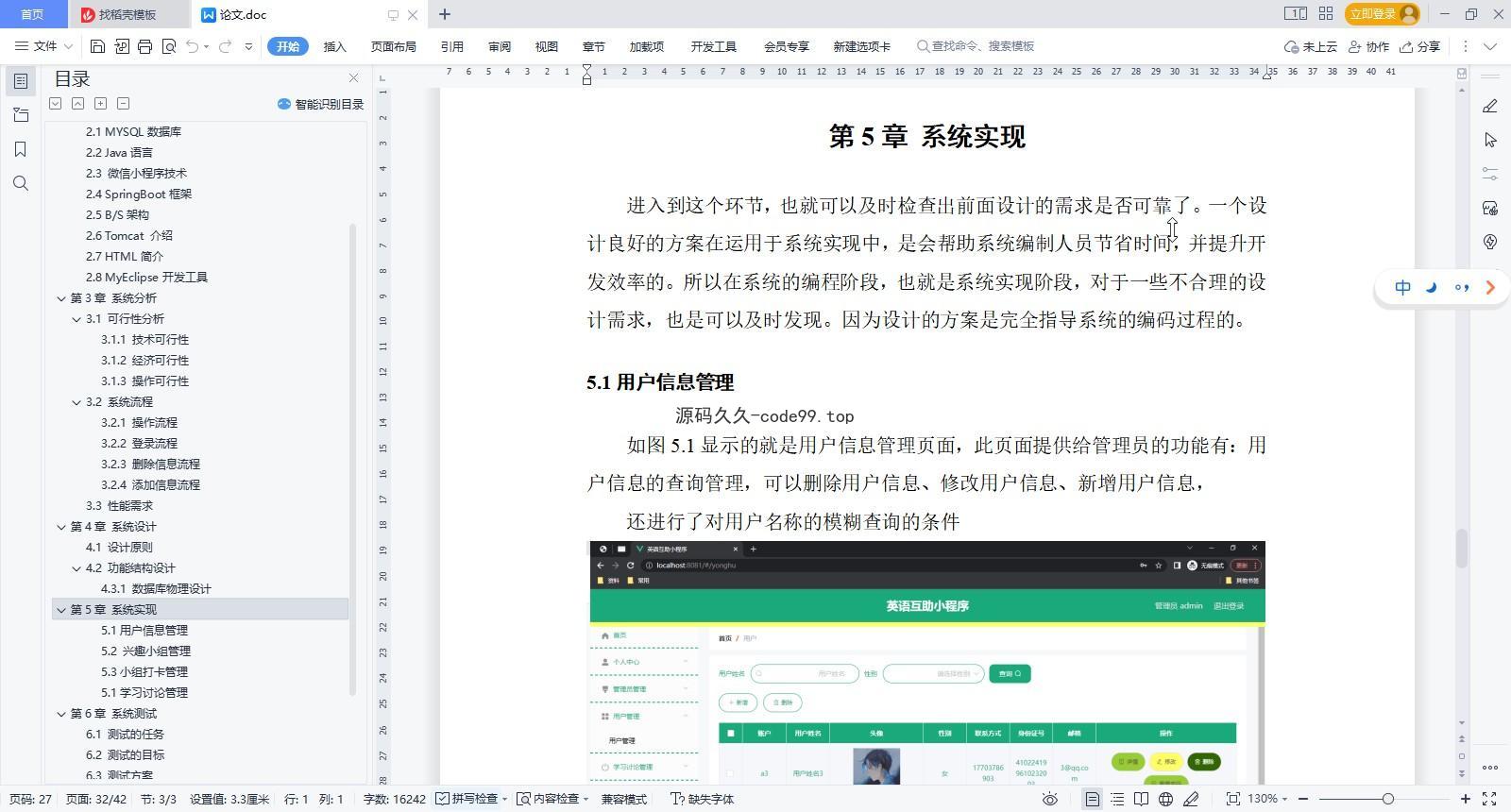This screenshot has width=1511, height=812.
Task: Click the Save icon in the quick toolbar
Action: pos(97,46)
